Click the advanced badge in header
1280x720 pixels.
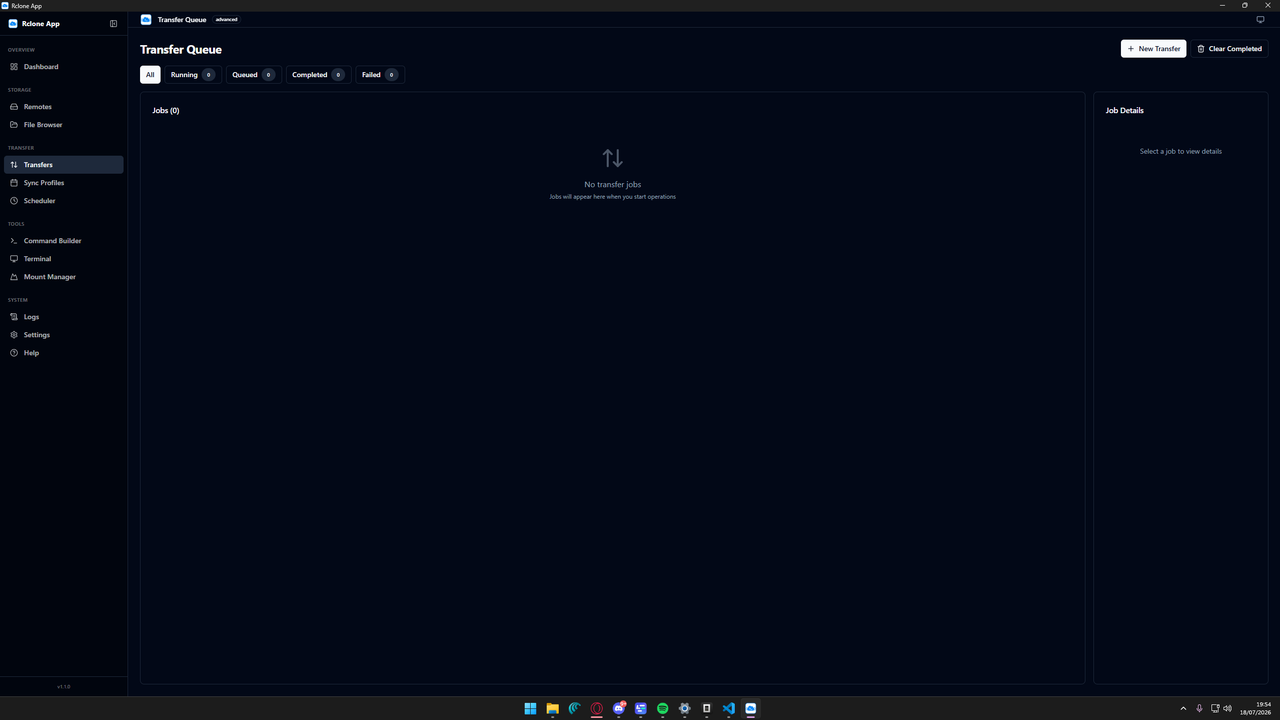[x=227, y=19]
